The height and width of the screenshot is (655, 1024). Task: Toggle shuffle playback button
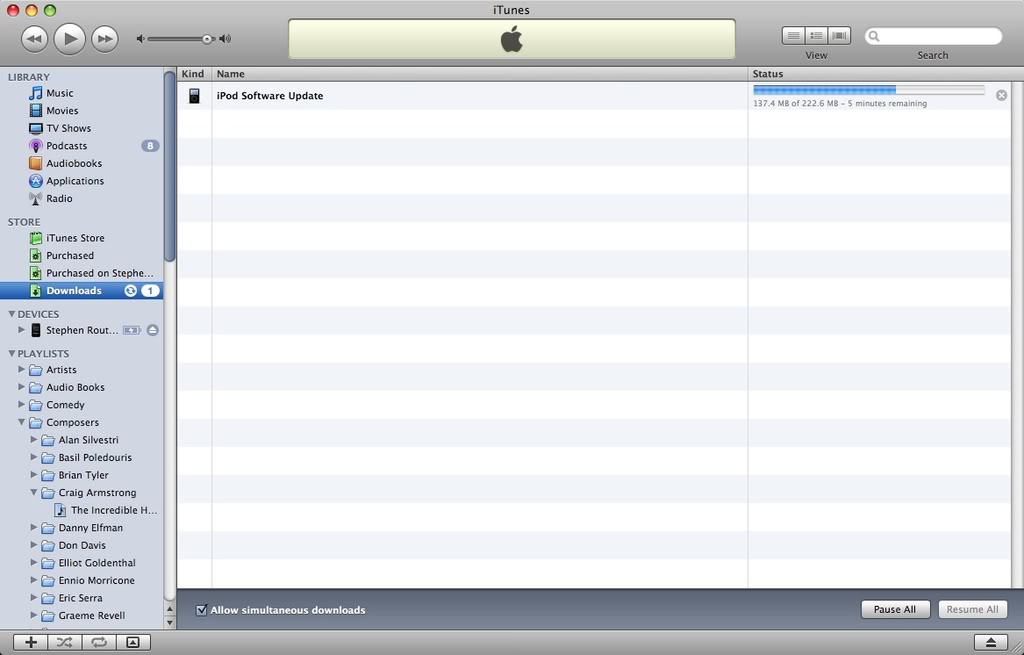65,643
